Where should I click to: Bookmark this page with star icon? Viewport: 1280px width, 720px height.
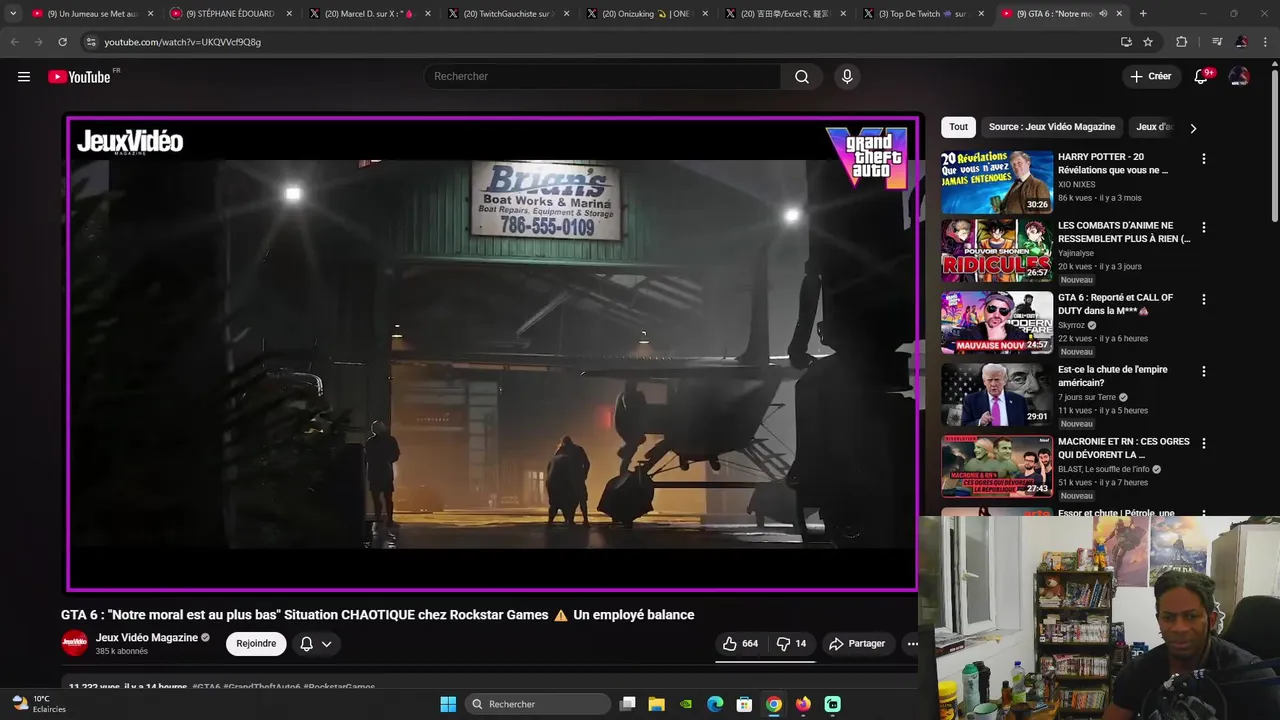[1148, 42]
